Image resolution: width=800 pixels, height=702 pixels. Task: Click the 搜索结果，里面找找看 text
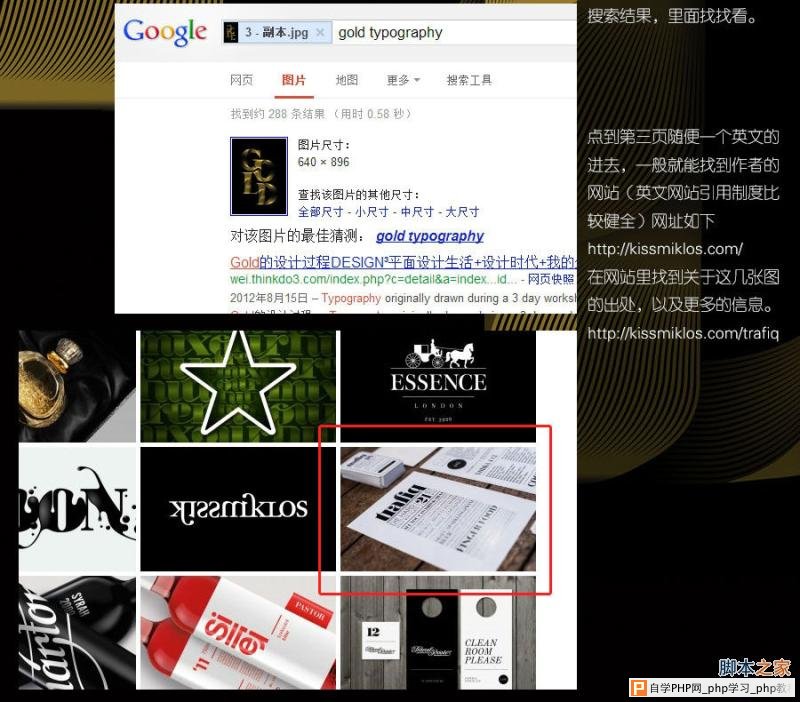point(672,16)
